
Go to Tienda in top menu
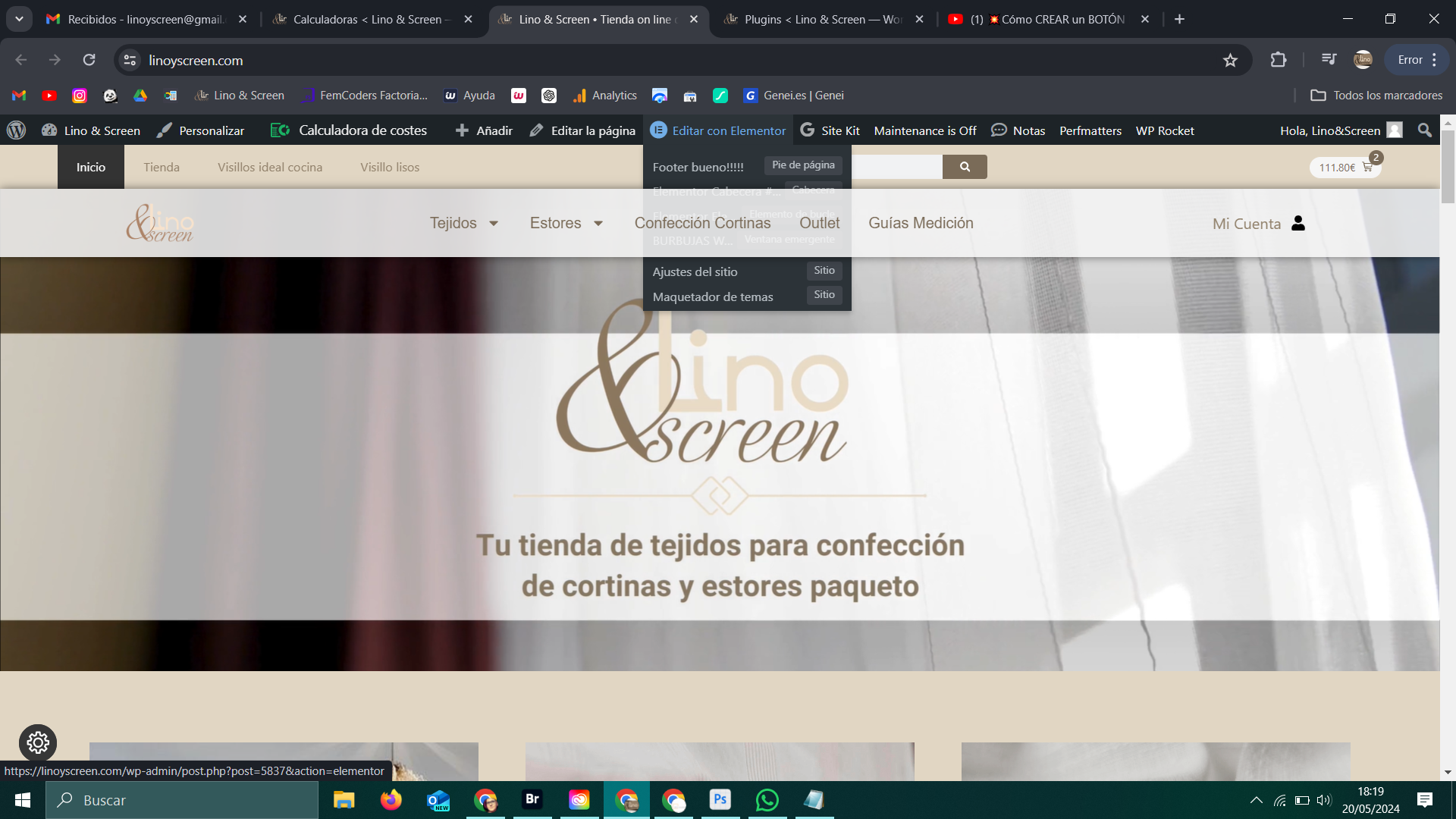[x=162, y=167]
